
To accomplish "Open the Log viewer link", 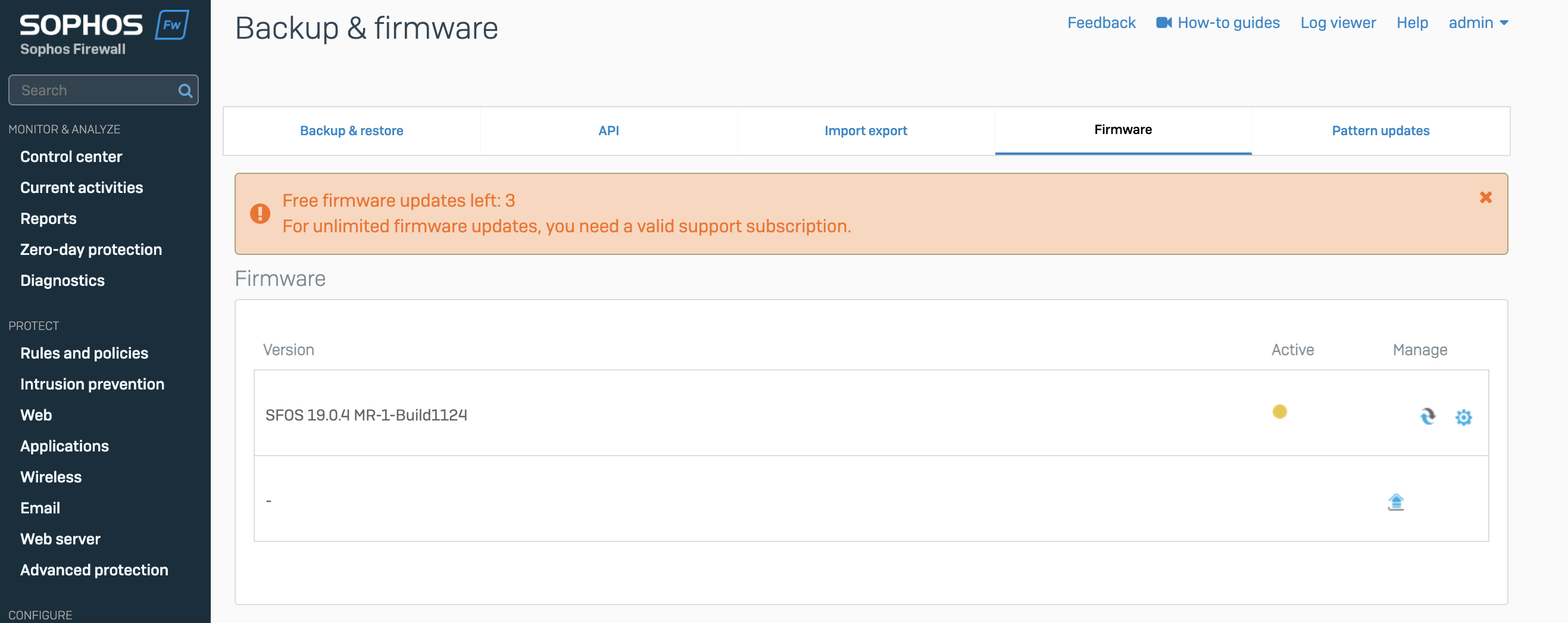I will click(x=1337, y=23).
